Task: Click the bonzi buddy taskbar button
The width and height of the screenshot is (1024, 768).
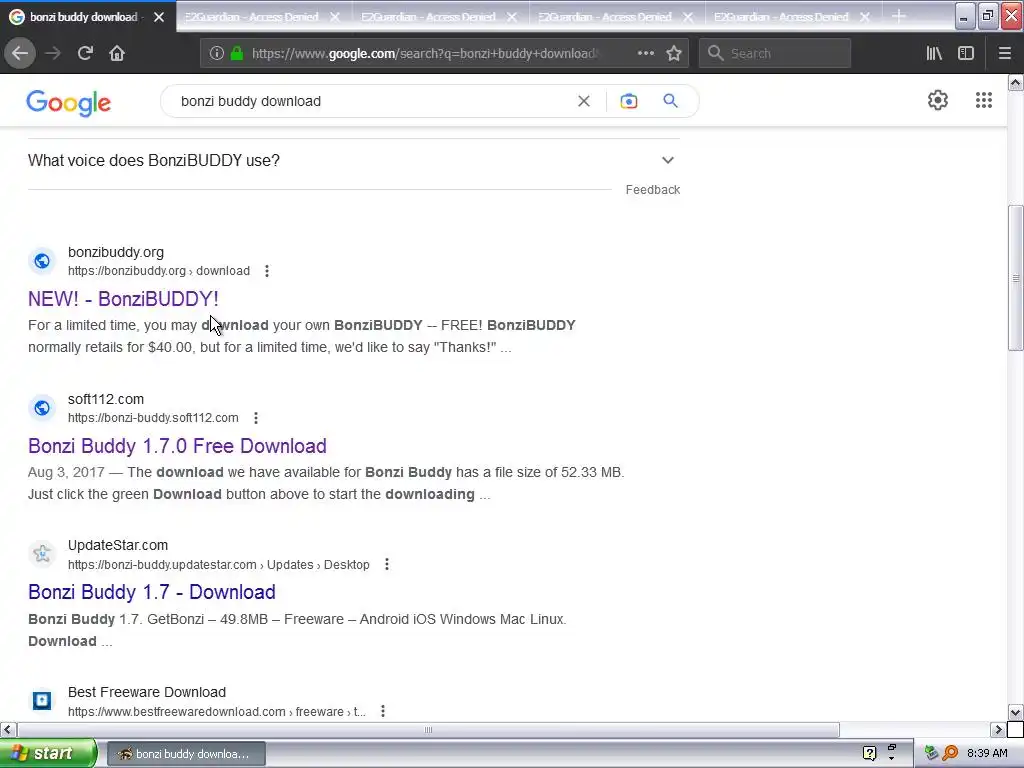Action: tap(186, 754)
